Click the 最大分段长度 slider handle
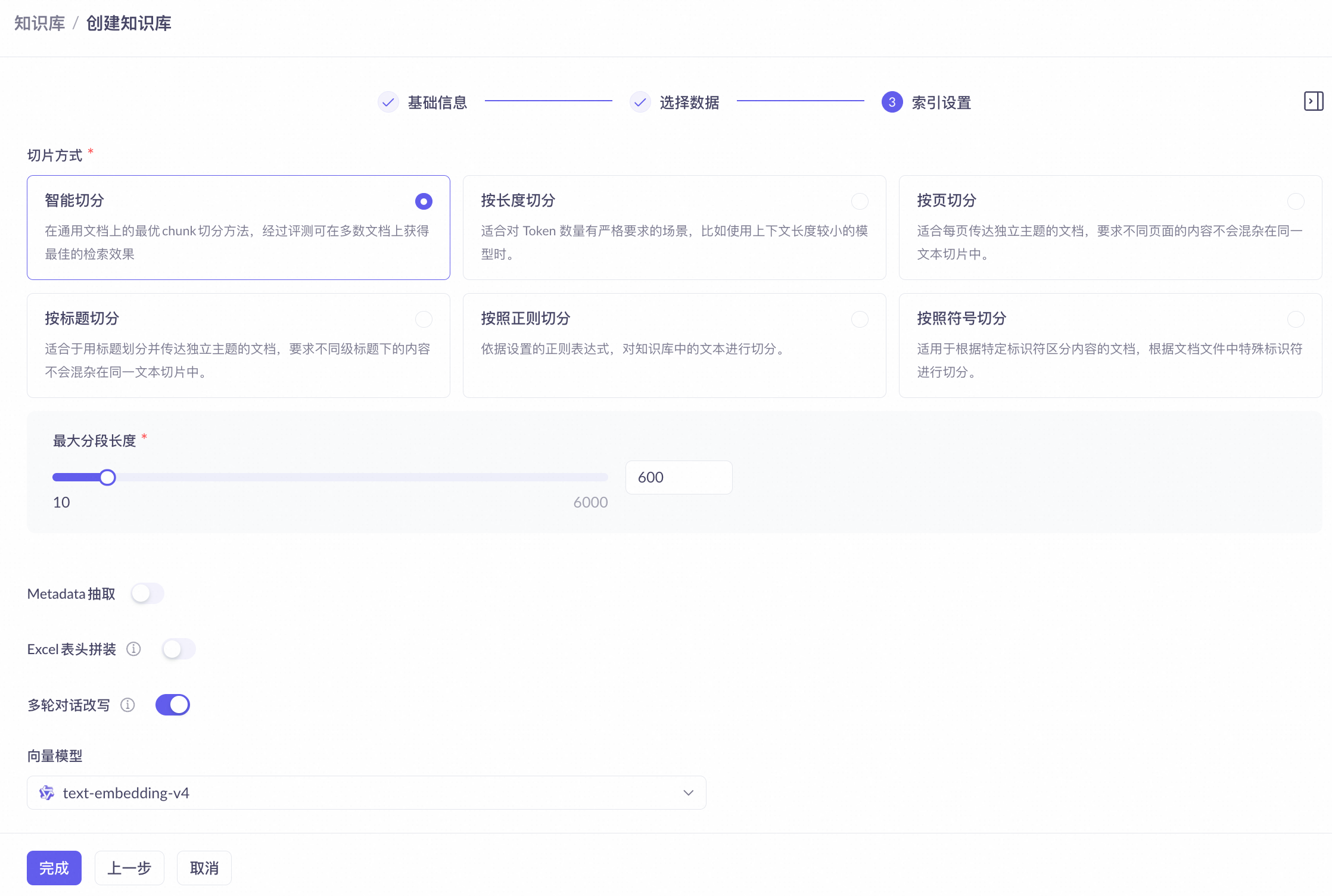The width and height of the screenshot is (1332, 896). pos(107,477)
